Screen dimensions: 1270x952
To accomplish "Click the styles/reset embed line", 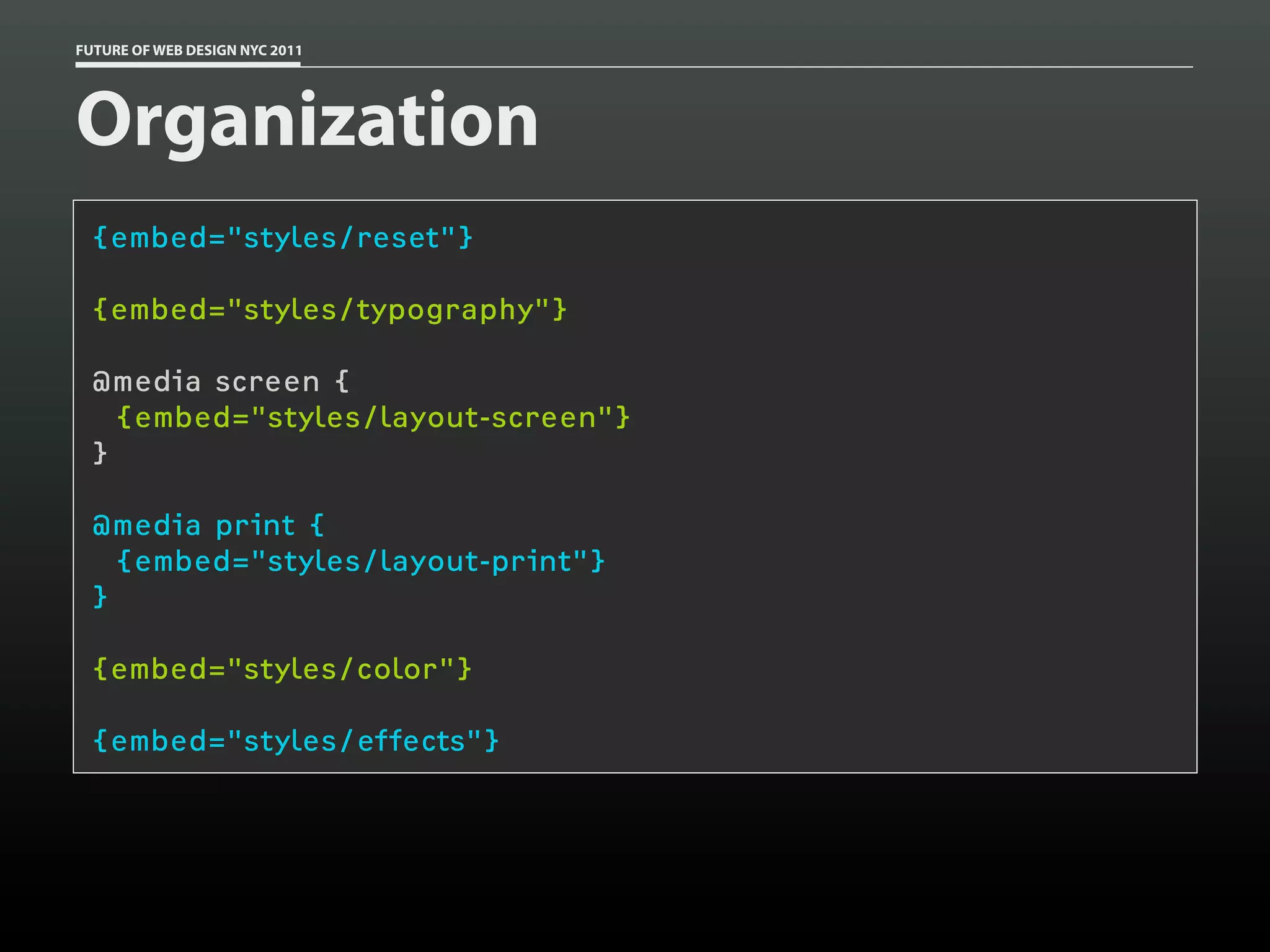I will [283, 238].
